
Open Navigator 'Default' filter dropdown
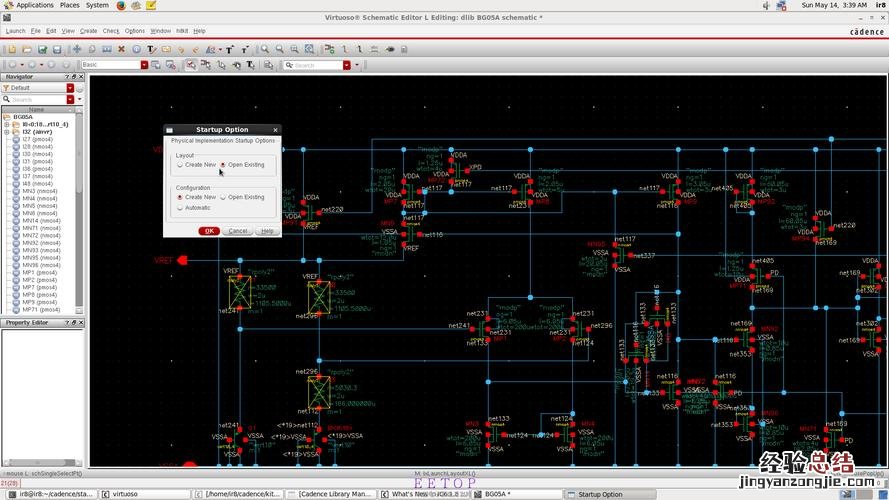70,88
